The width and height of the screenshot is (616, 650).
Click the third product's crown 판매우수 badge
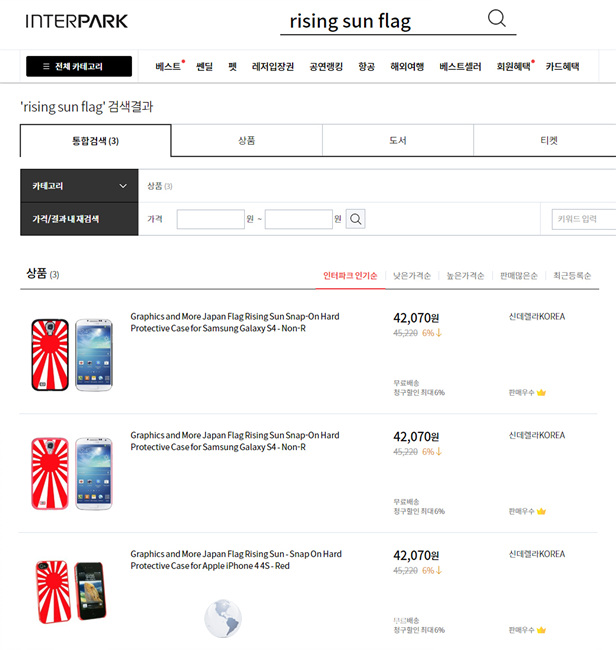pyautogui.click(x=527, y=630)
